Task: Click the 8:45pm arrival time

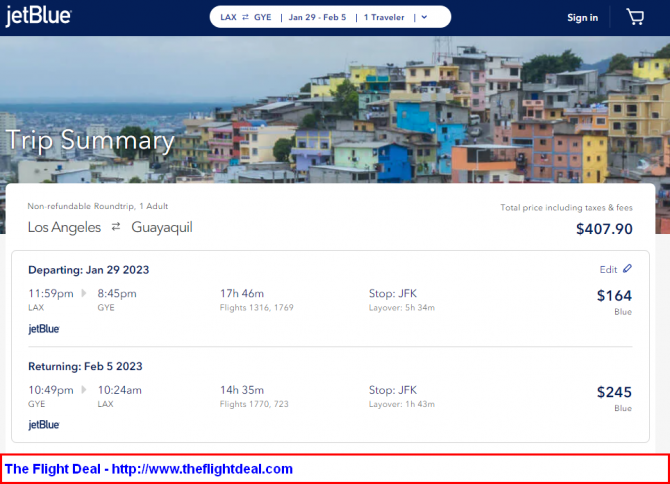Action: [x=117, y=293]
